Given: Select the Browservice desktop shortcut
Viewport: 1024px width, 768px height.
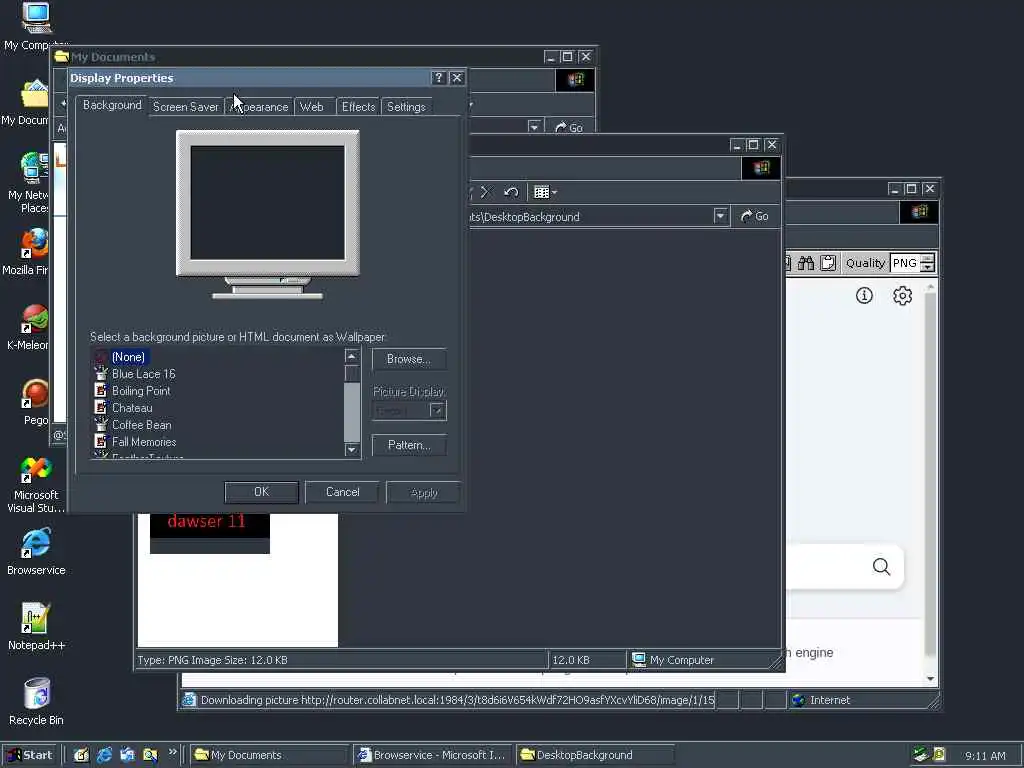Looking at the screenshot, I should tap(36, 552).
